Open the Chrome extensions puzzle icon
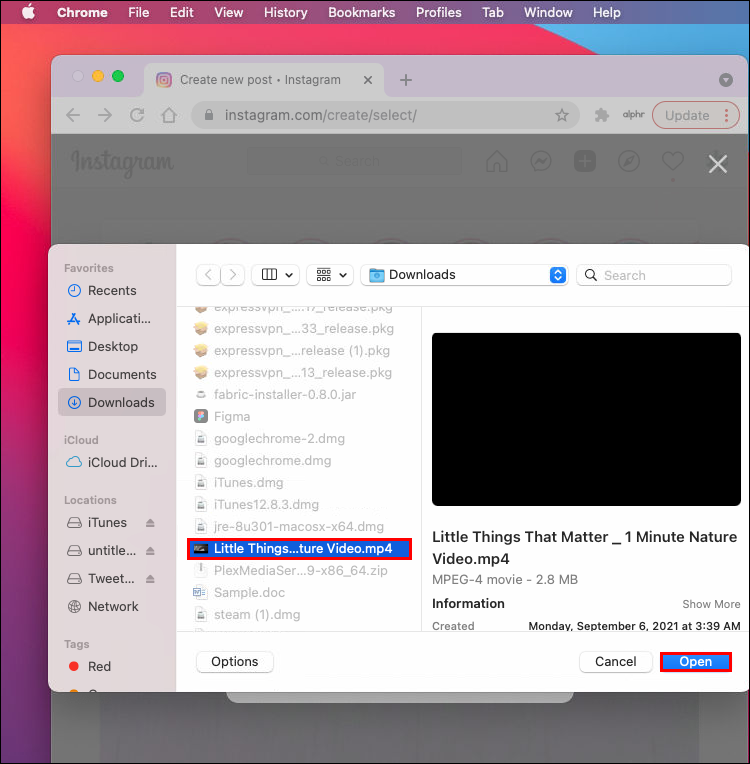Screen dimensions: 750x764 [602, 115]
